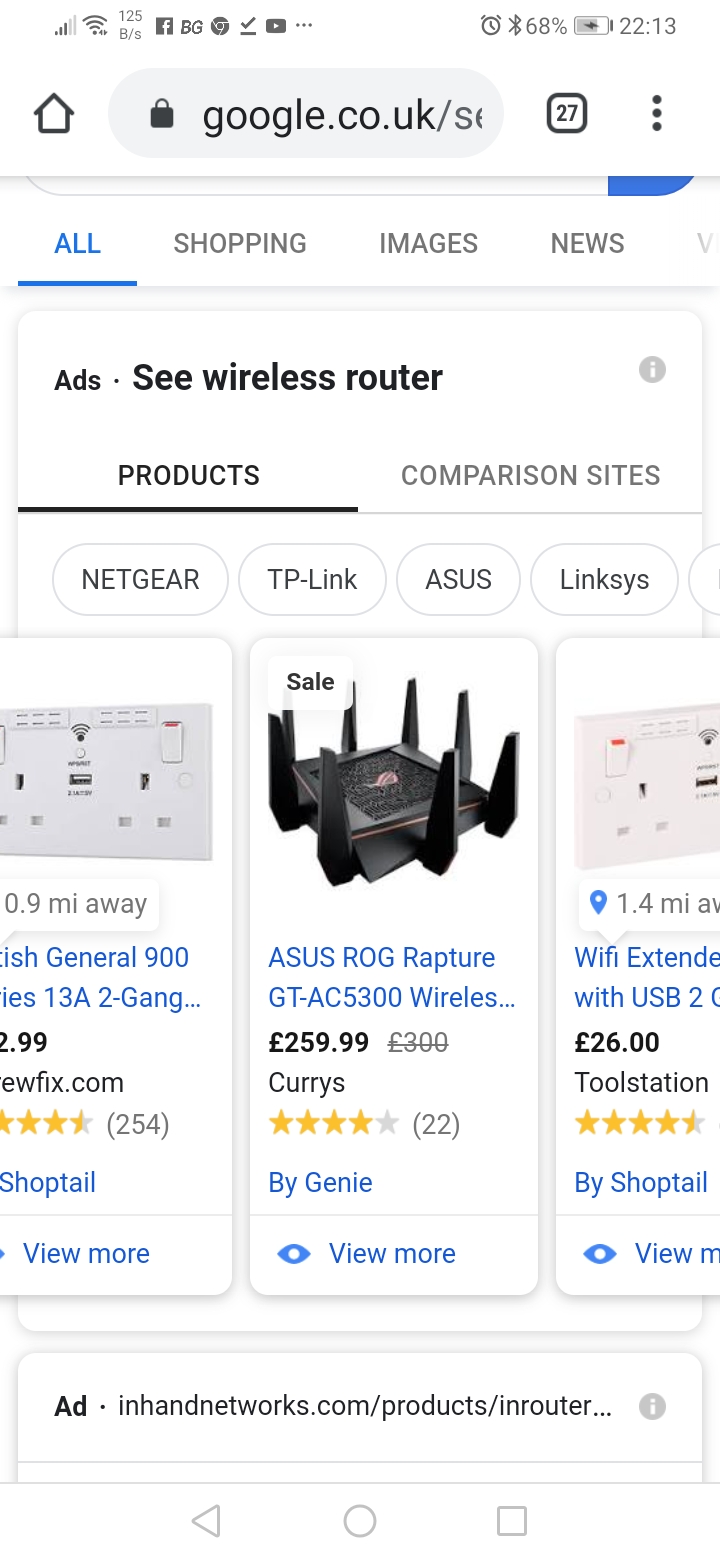Tap the Android recent apps square button
The image size is (720, 1560).
click(512, 1521)
